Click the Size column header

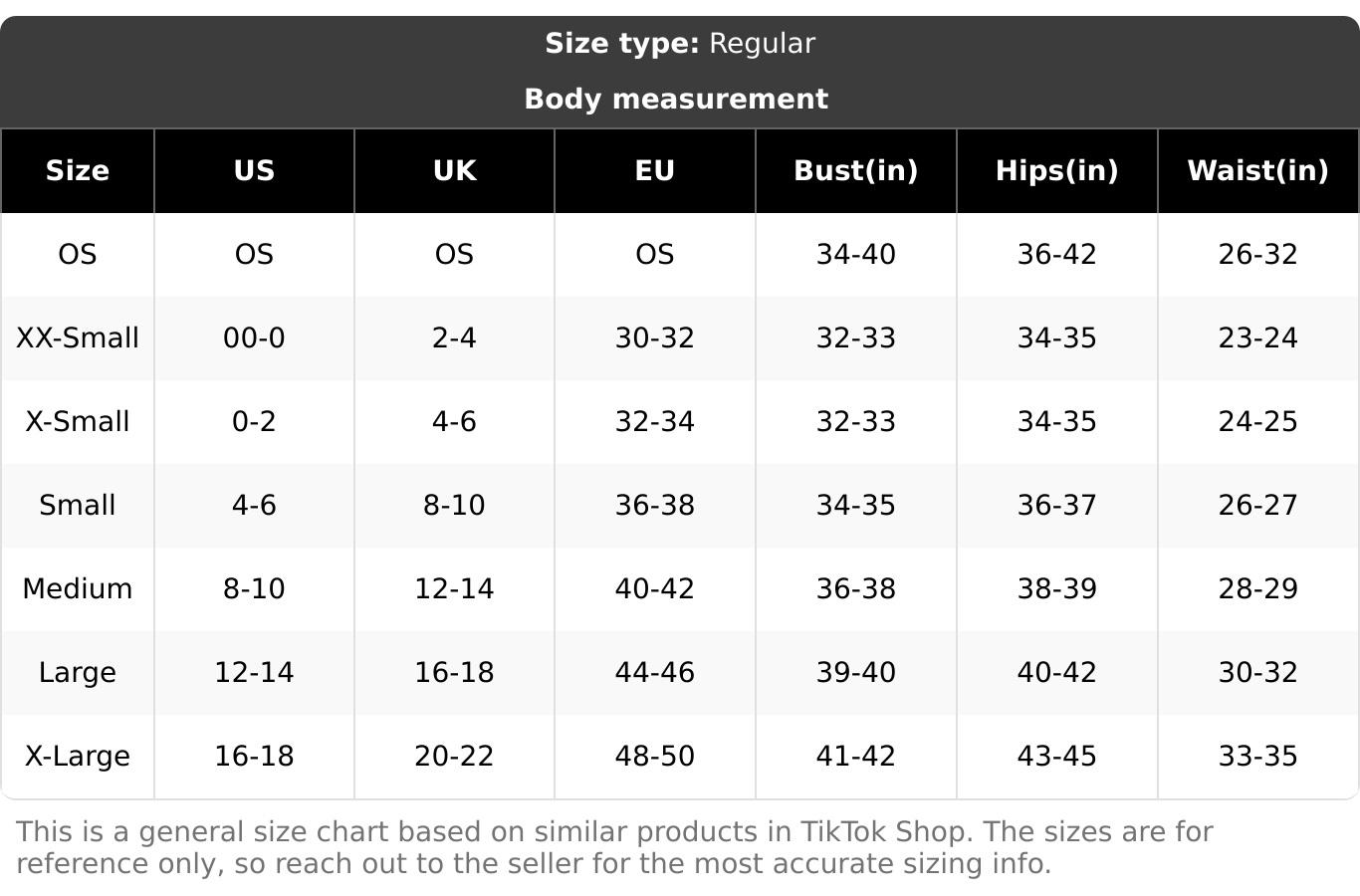click(x=78, y=170)
